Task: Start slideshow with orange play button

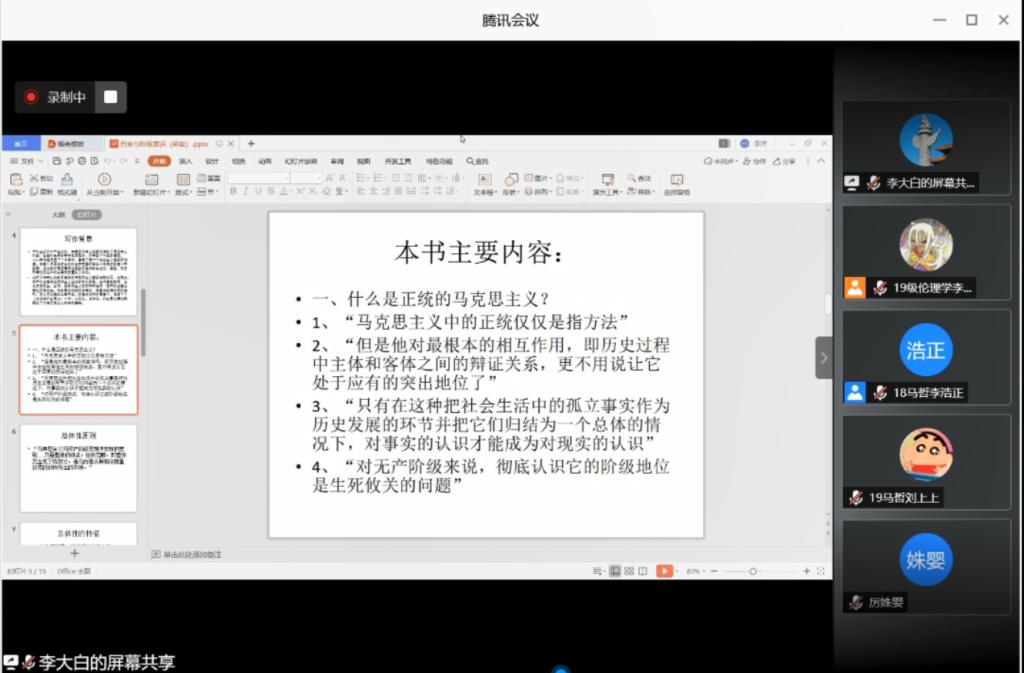Action: tap(663, 571)
